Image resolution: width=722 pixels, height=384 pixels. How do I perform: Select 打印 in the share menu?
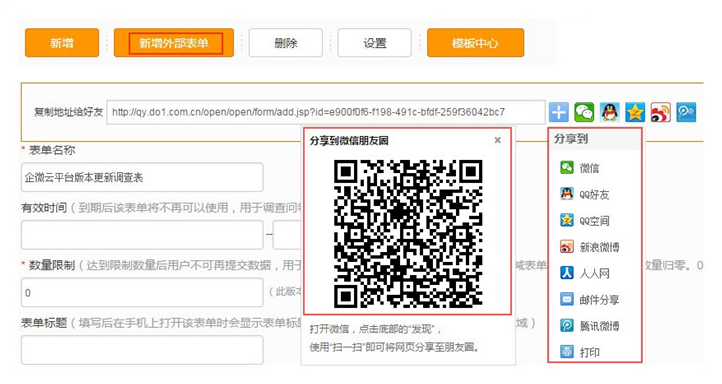[x=580, y=352]
